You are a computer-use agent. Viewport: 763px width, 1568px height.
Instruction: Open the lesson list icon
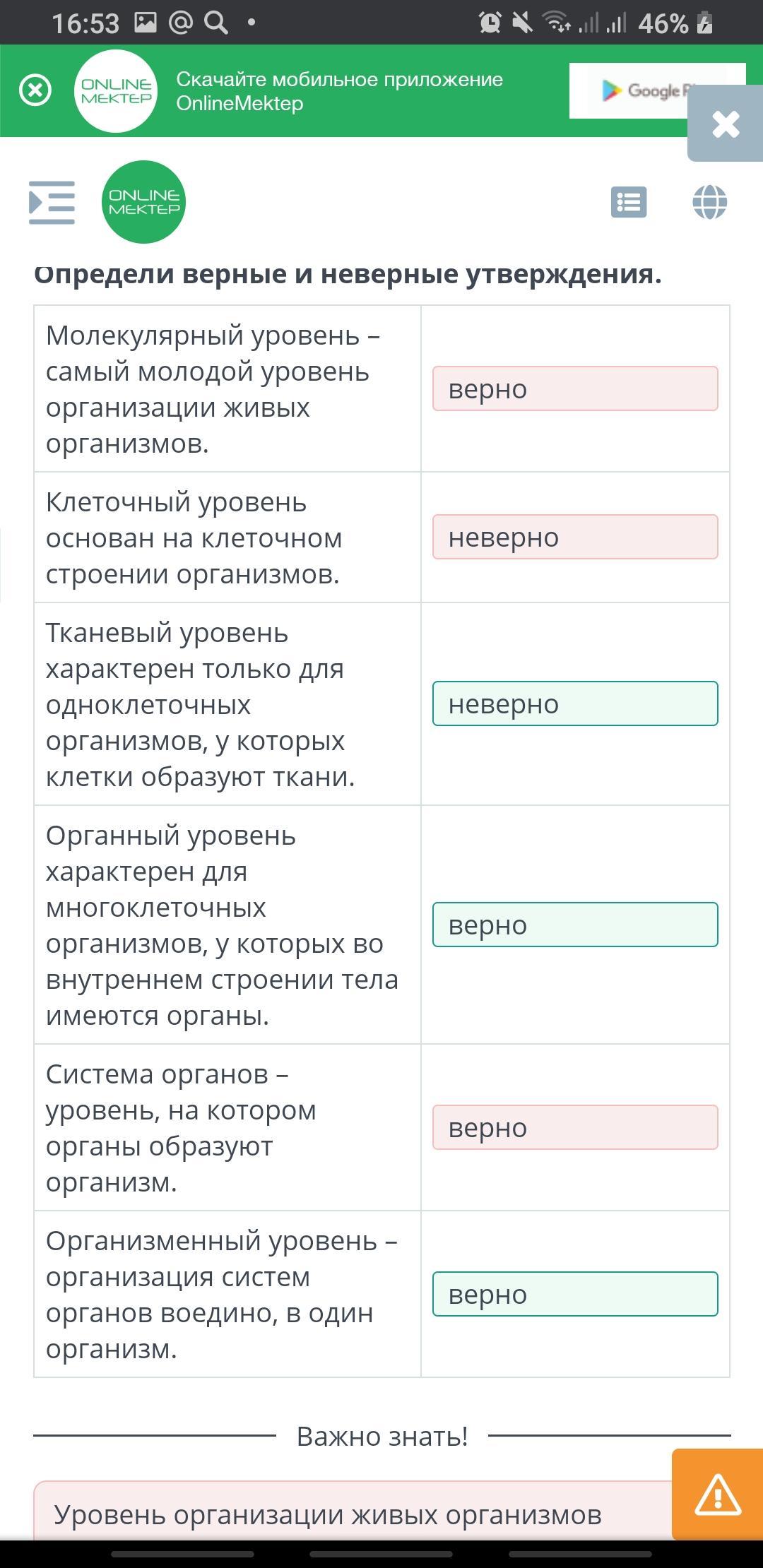point(628,203)
